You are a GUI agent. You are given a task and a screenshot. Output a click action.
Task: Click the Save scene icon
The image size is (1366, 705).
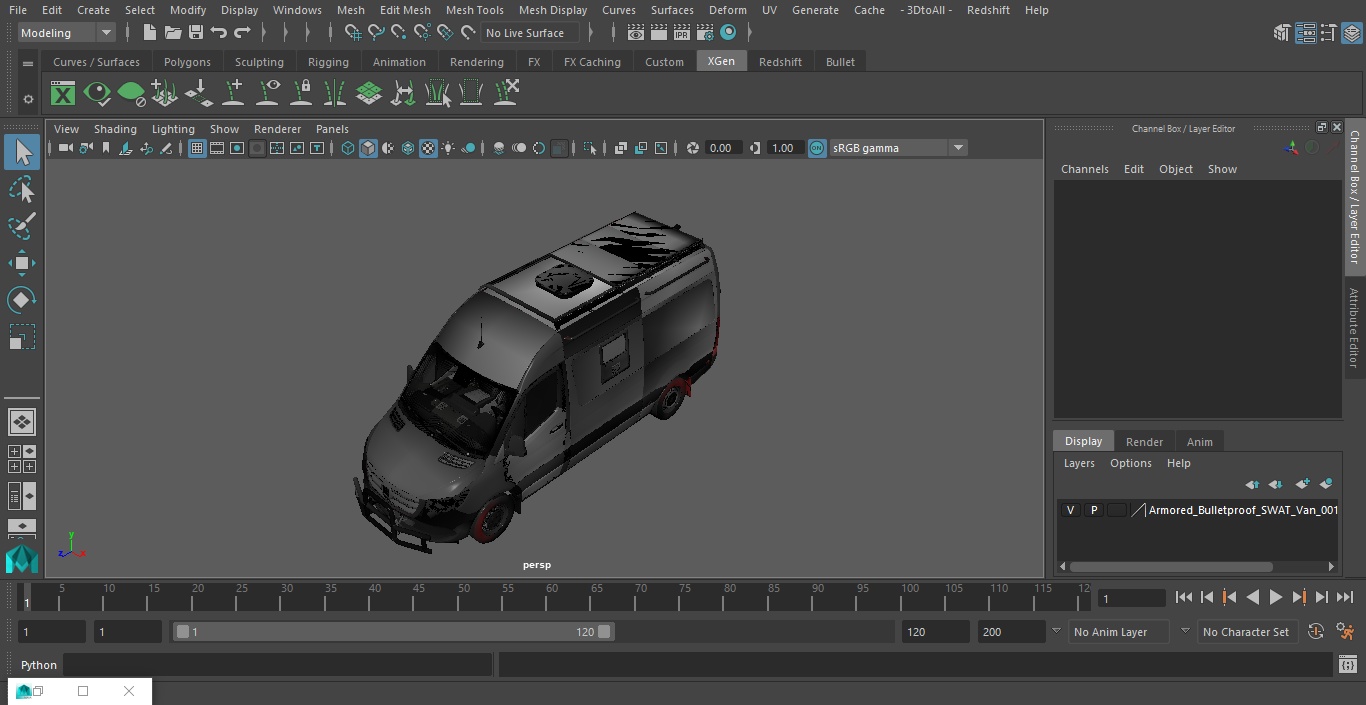pos(196,33)
